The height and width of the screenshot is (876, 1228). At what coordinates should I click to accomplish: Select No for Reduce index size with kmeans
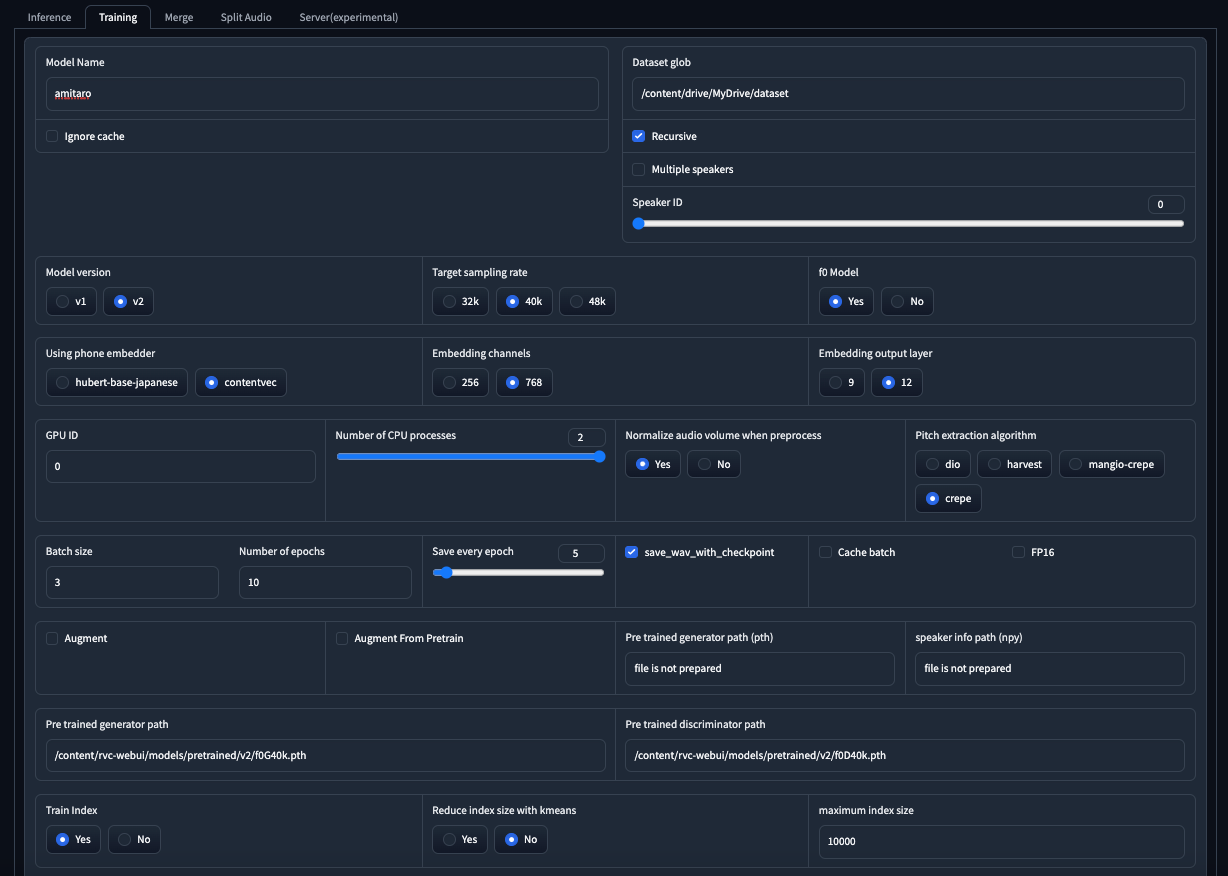[x=521, y=839]
